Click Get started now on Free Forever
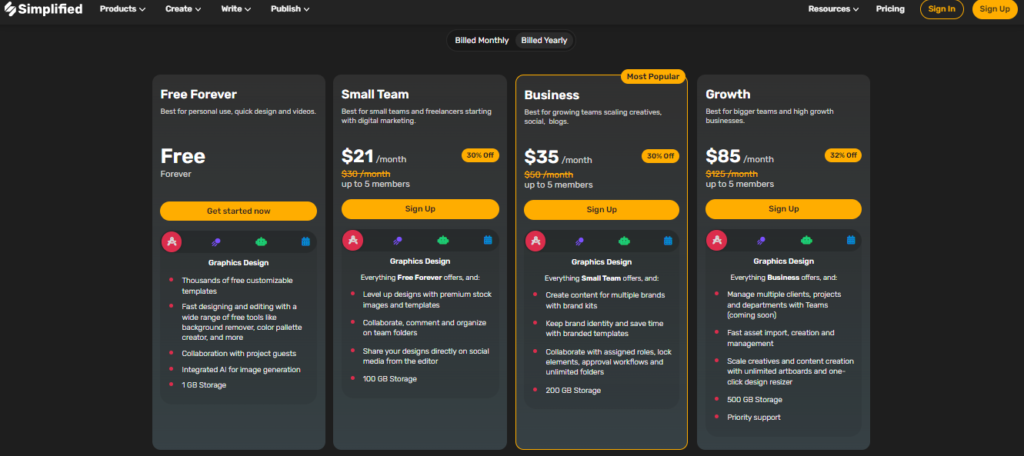1024x456 pixels. click(x=238, y=211)
